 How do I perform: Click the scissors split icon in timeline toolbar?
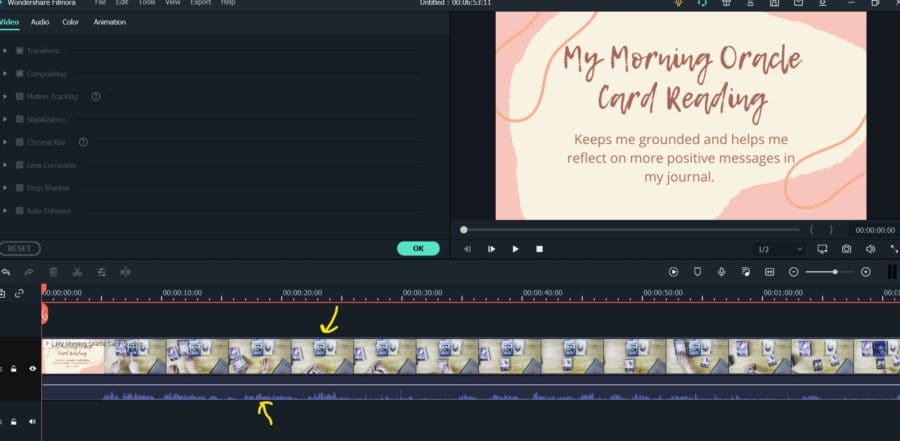(77, 272)
